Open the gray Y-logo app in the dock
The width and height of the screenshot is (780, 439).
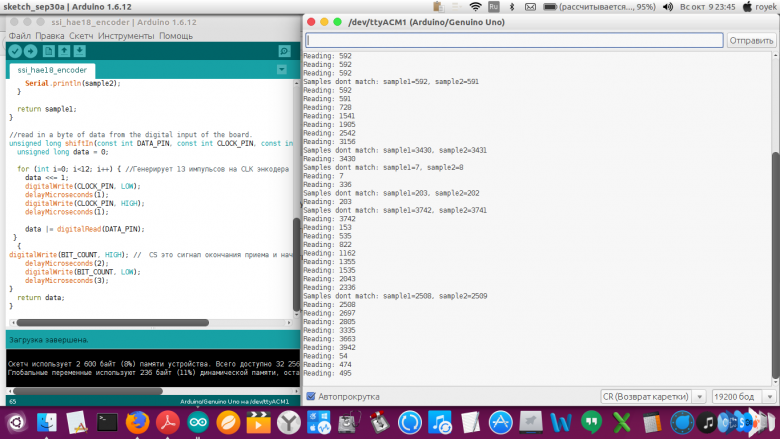click(x=289, y=423)
